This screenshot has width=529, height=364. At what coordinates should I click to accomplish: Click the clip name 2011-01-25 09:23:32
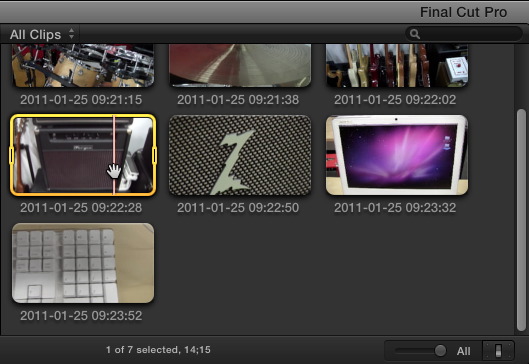pyautogui.click(x=395, y=207)
